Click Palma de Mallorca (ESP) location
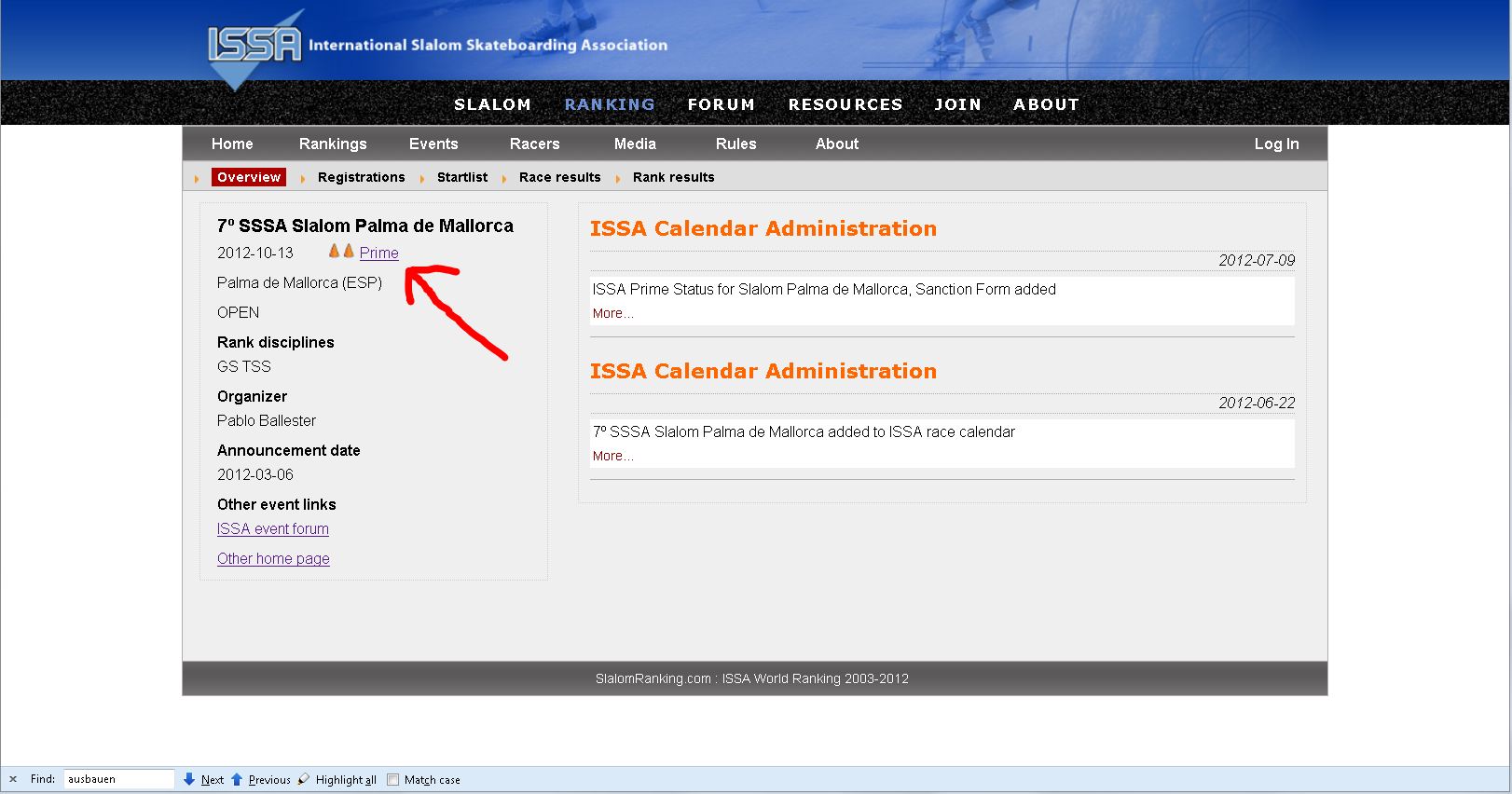1512x794 pixels. (299, 282)
